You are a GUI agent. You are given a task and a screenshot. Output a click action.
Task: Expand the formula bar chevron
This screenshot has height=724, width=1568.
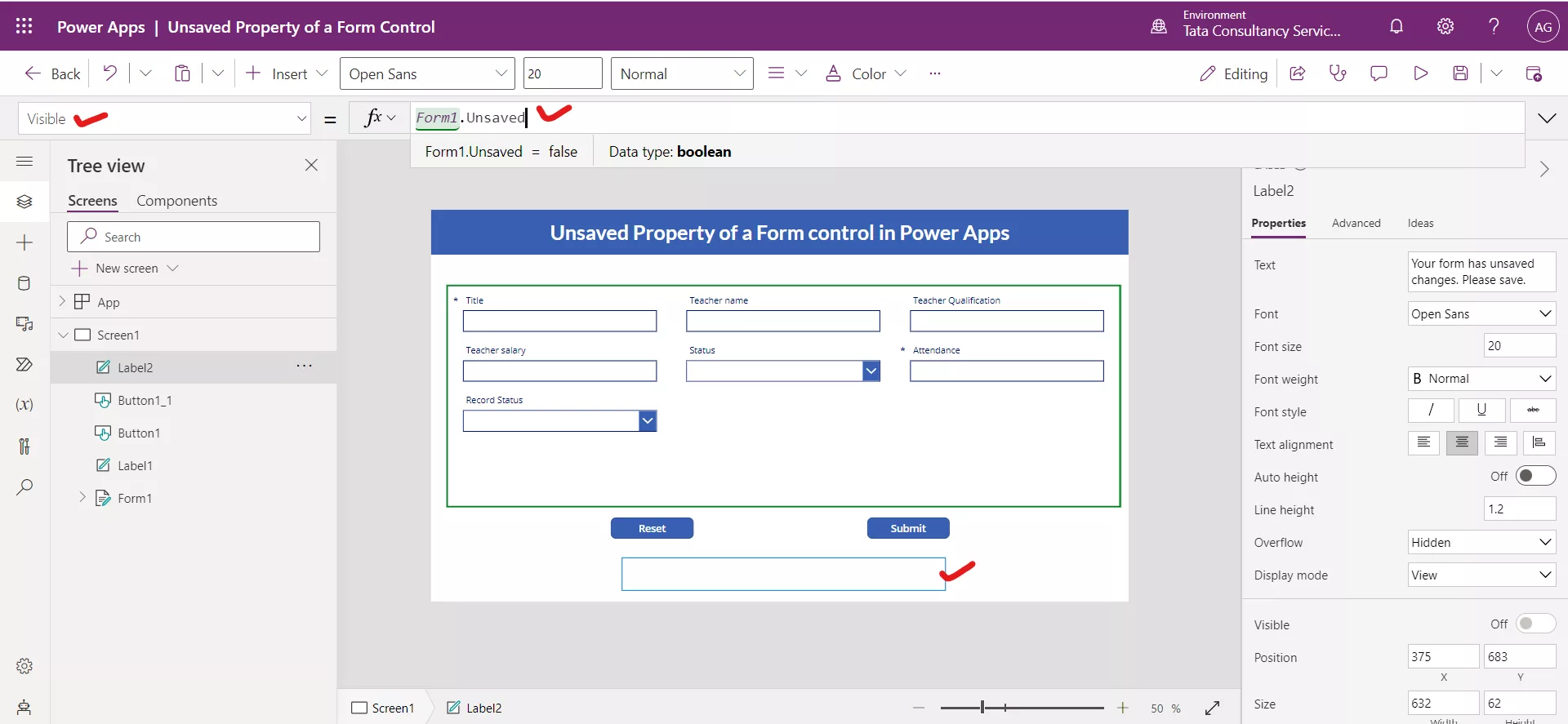pyautogui.click(x=1547, y=118)
